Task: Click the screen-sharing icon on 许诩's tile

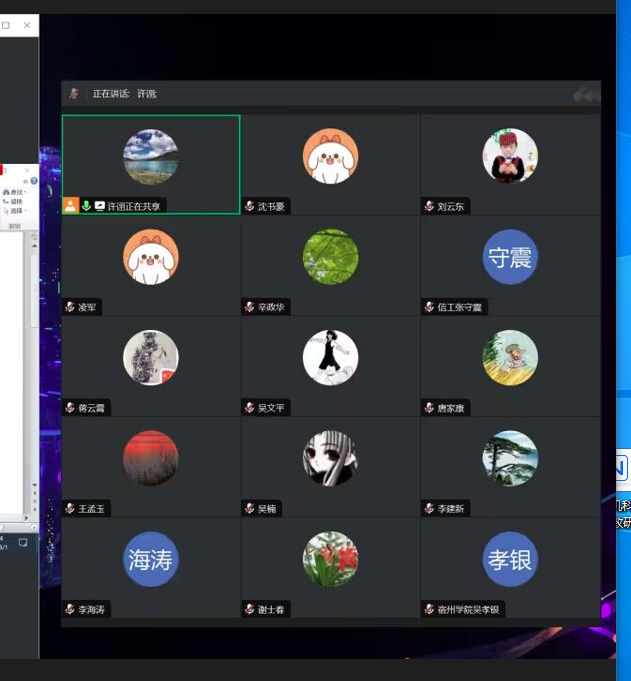Action: click(x=100, y=206)
